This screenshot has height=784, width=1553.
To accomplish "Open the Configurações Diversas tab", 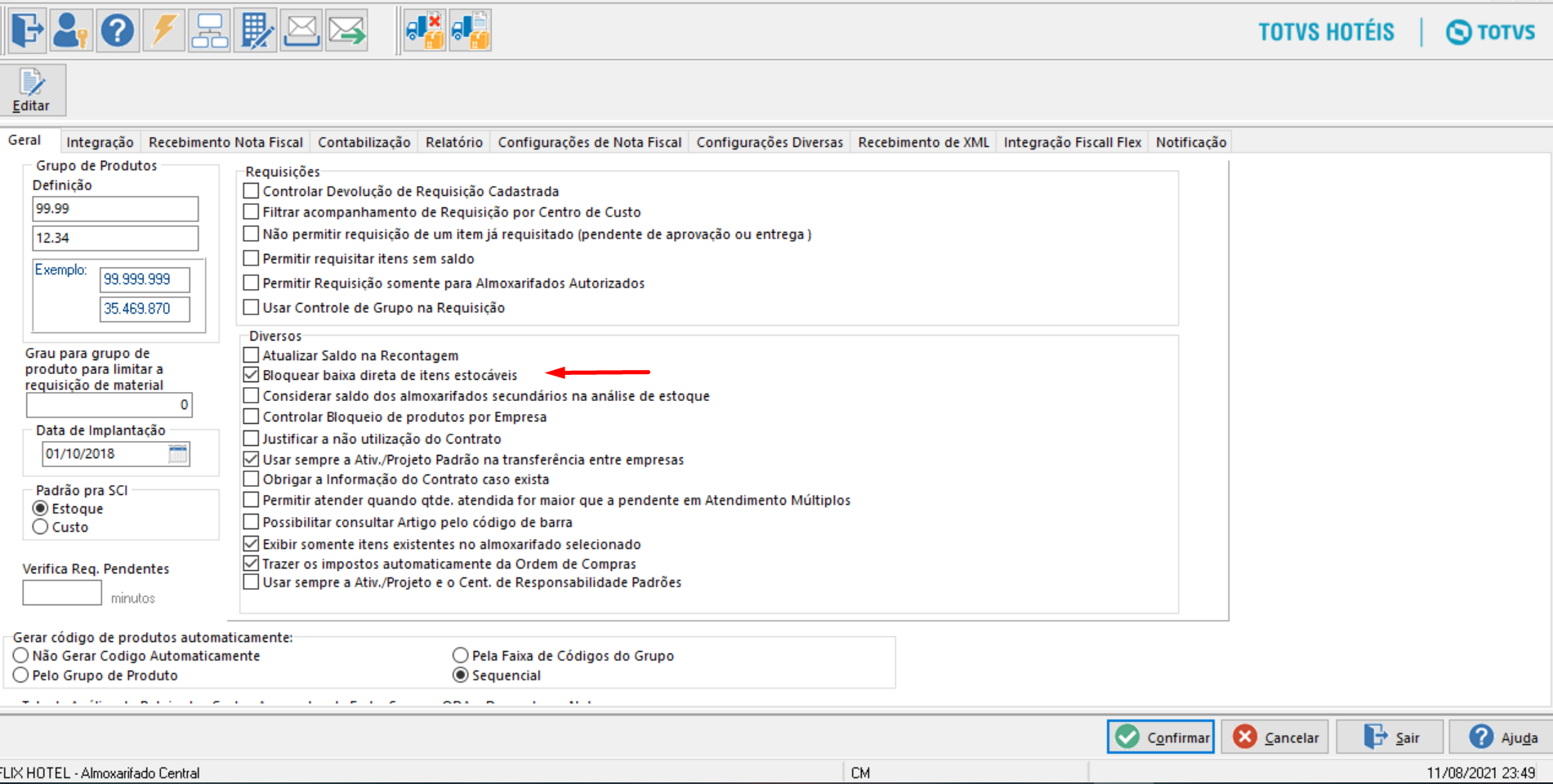I will tap(770, 142).
